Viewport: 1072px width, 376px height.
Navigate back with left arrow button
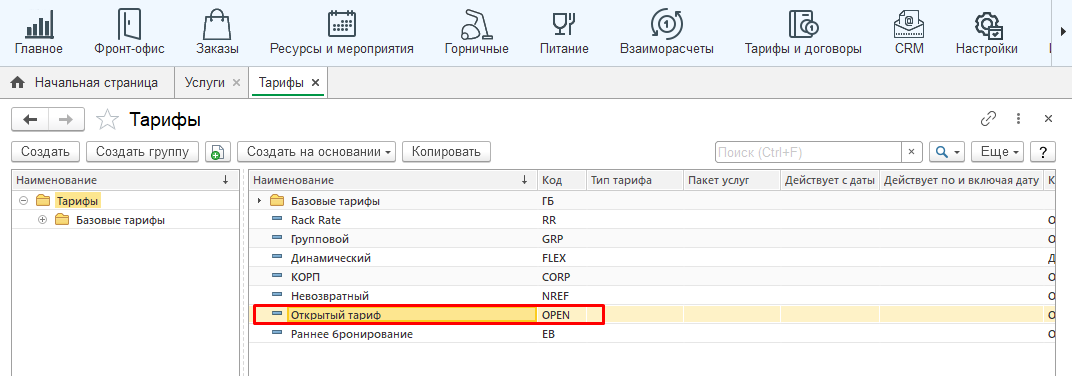pos(30,120)
